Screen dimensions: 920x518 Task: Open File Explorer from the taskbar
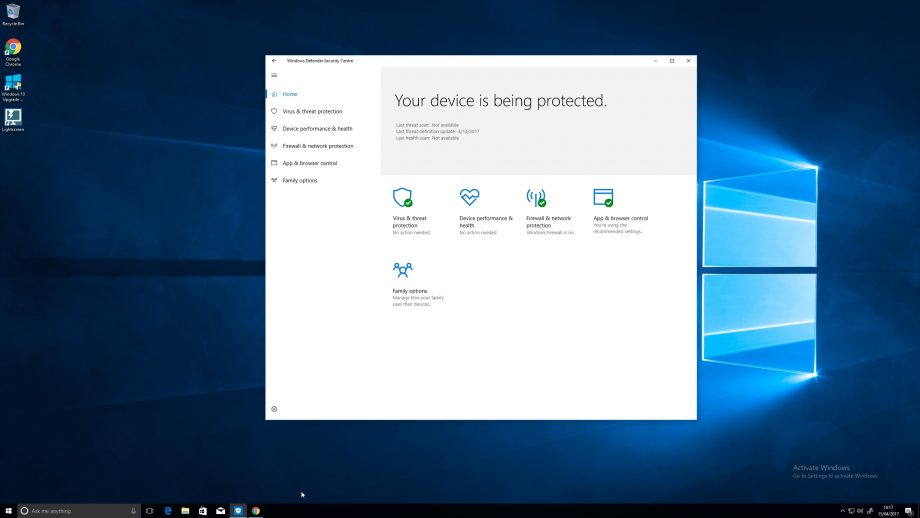point(185,511)
